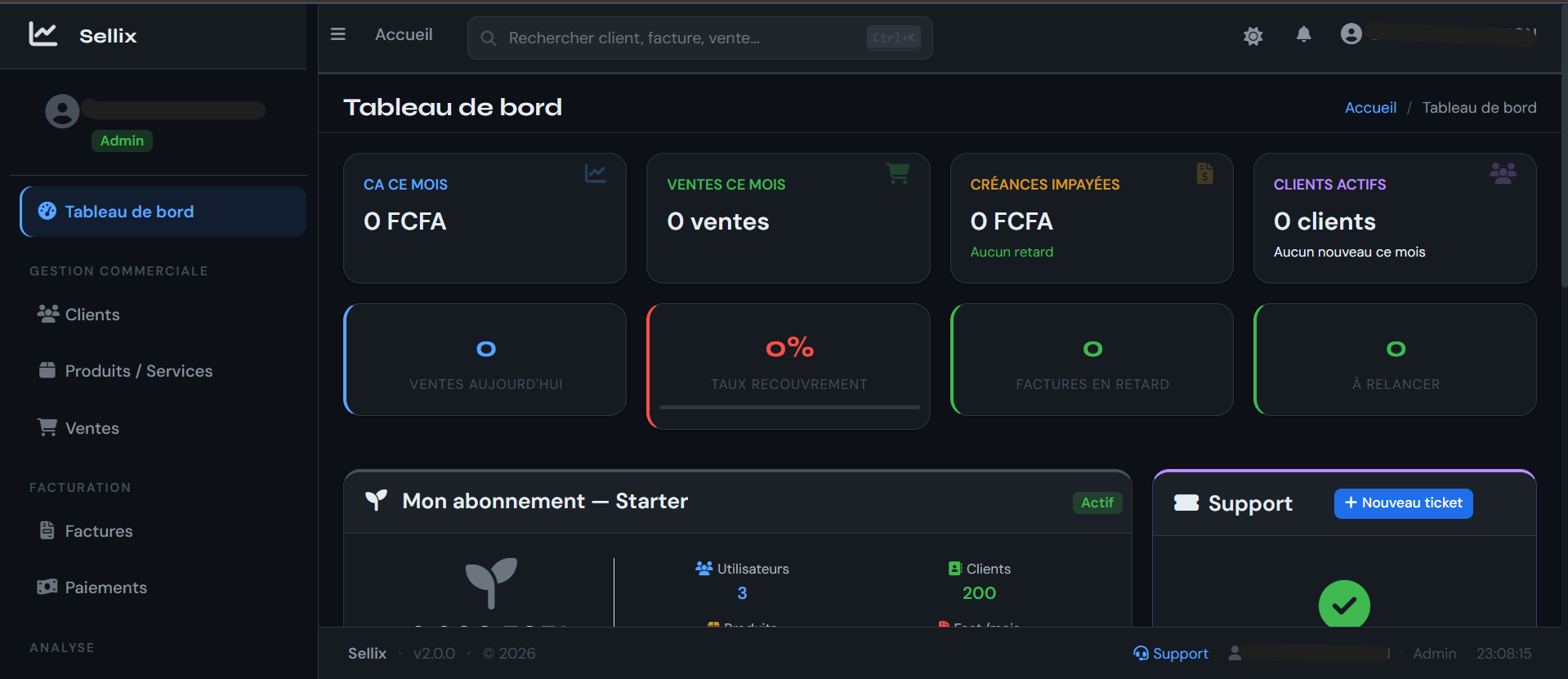
Task: Toggle the sidebar with the hamburger icon
Action: (x=338, y=34)
